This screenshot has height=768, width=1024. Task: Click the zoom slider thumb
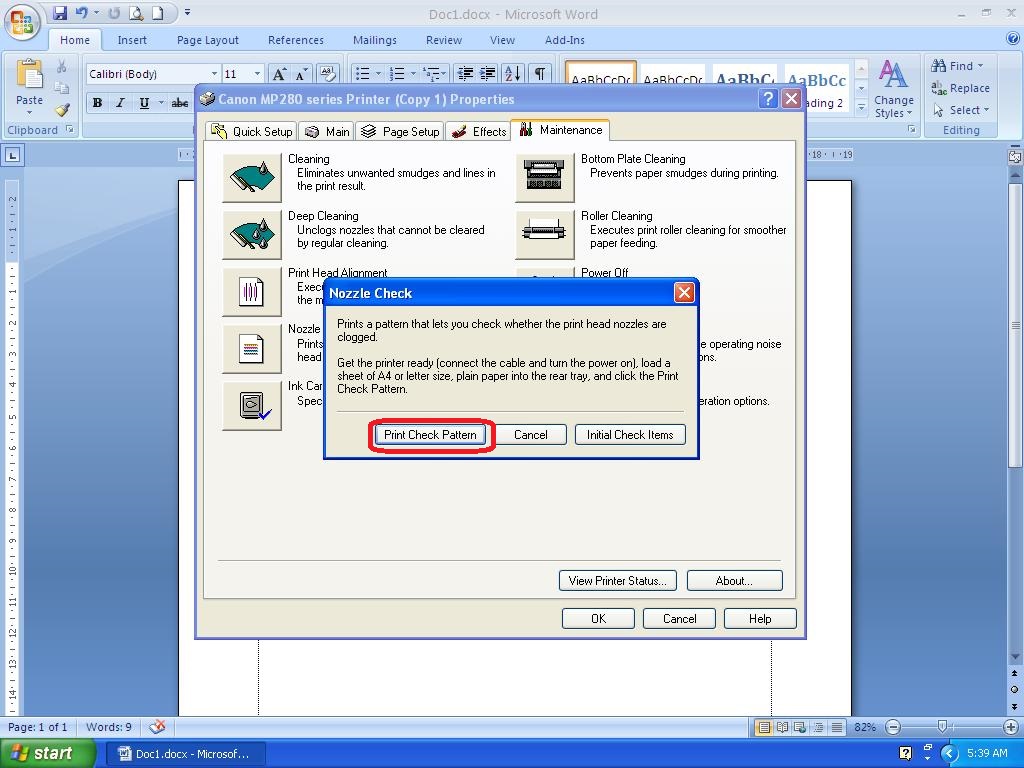pos(942,727)
